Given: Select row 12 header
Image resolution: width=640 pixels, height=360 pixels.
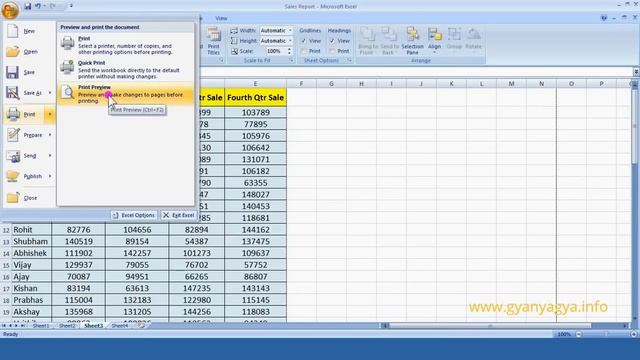Looking at the screenshot, I should point(6,230).
